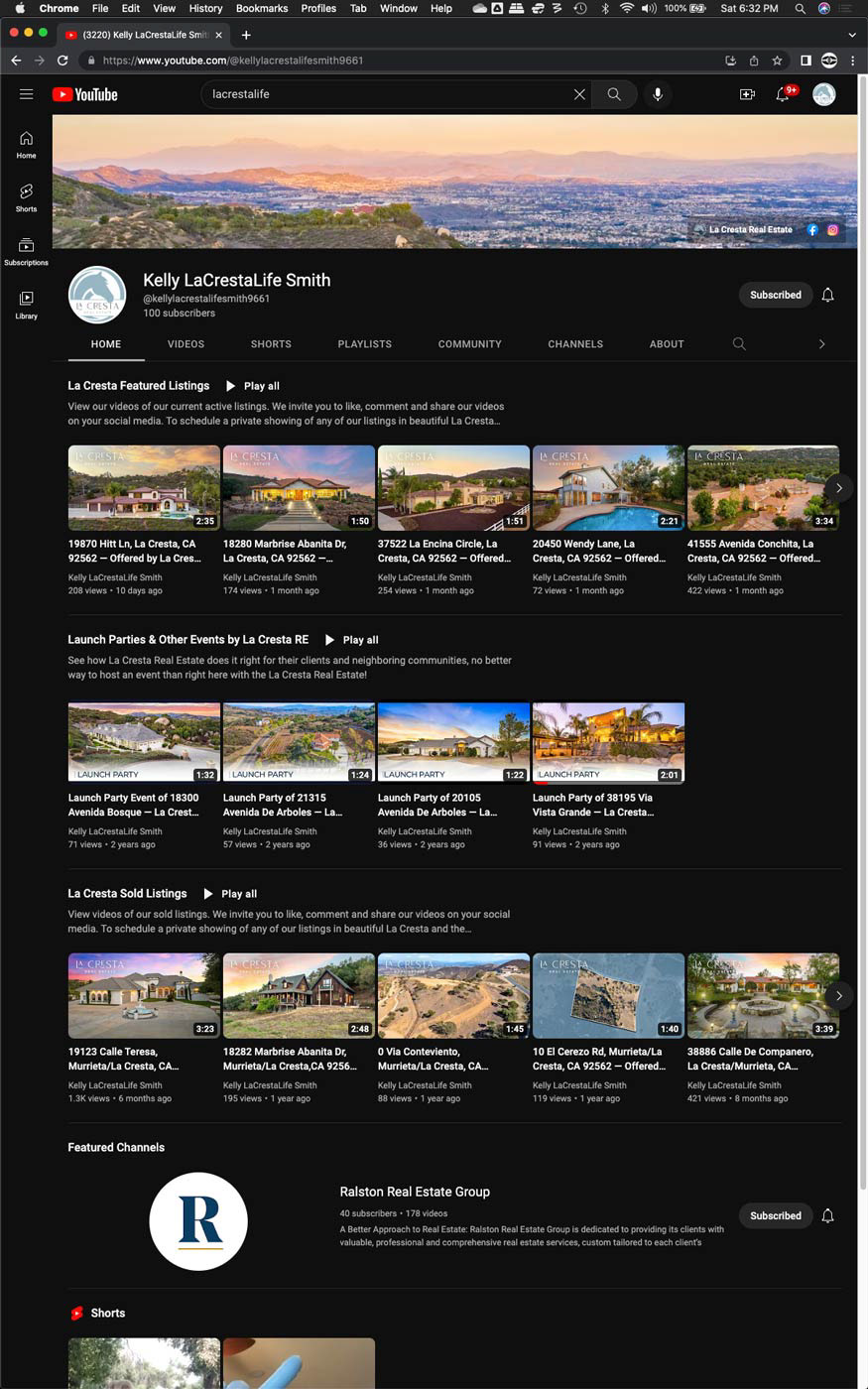Open the tab list dropdown chevron
The image size is (868, 1389).
(x=852, y=34)
